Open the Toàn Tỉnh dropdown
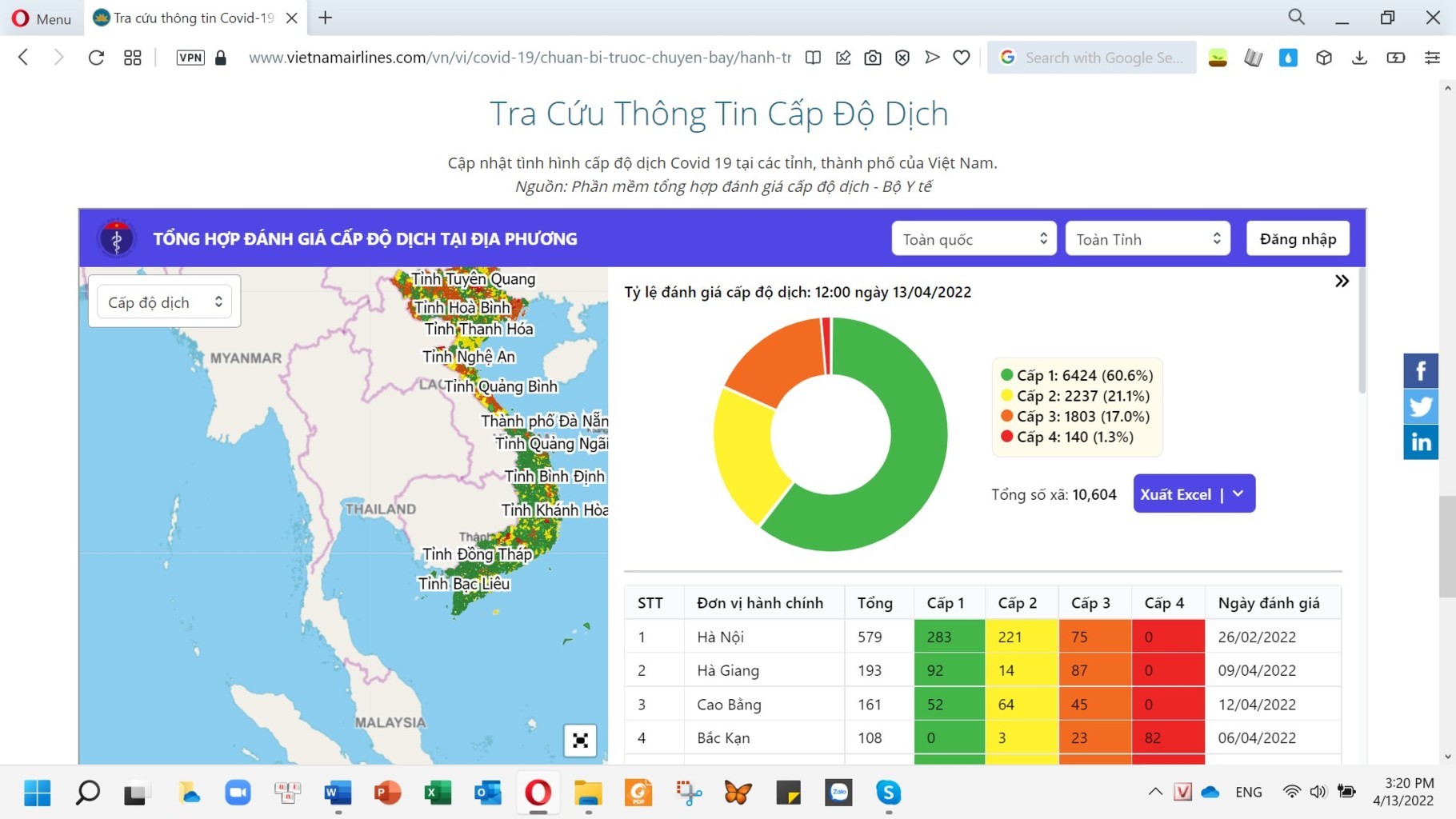Screen dimensions: 1456x819 [1147, 239]
